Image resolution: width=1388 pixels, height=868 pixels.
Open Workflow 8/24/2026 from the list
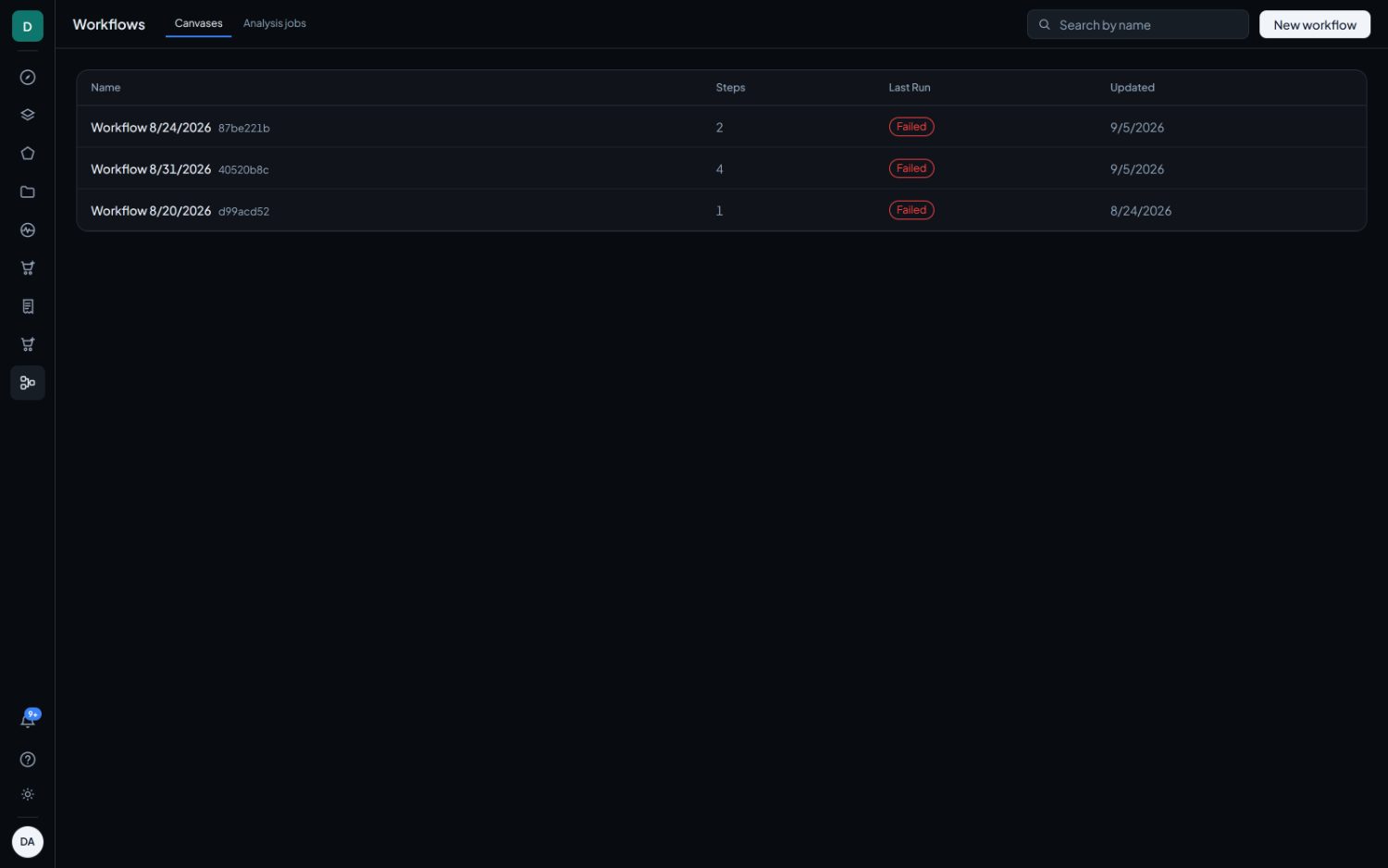point(151,128)
